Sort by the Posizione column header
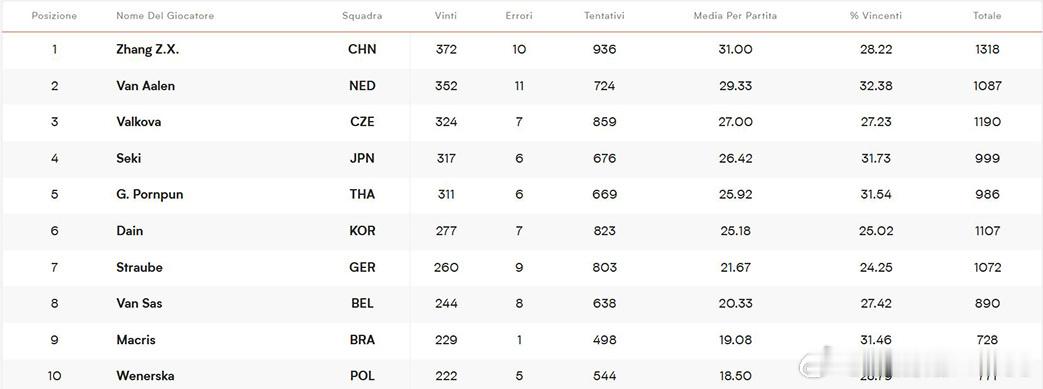Screen dimensions: 1043x389 [x=55, y=16]
